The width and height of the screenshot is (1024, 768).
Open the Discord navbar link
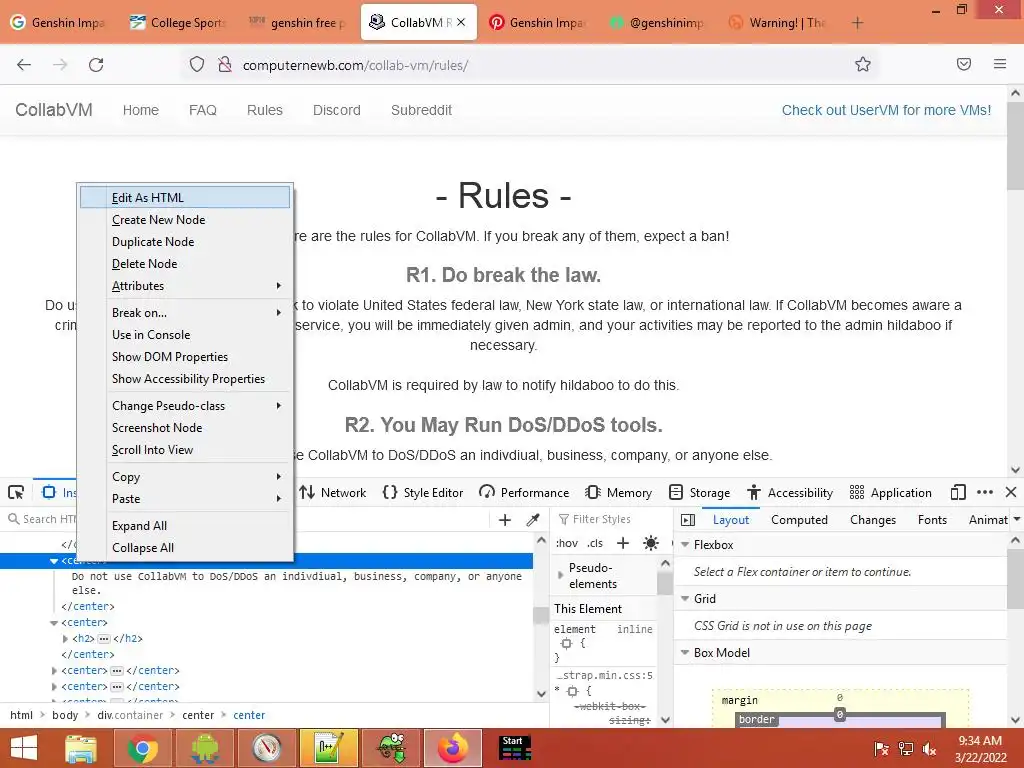click(x=336, y=110)
